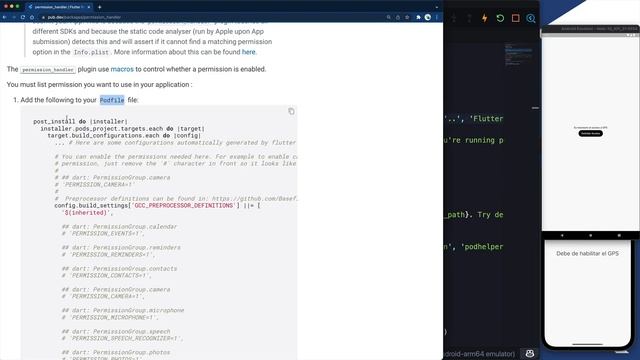Click the 'Flutter' string in VS Code editor
640x360 pixels.
click(486, 119)
